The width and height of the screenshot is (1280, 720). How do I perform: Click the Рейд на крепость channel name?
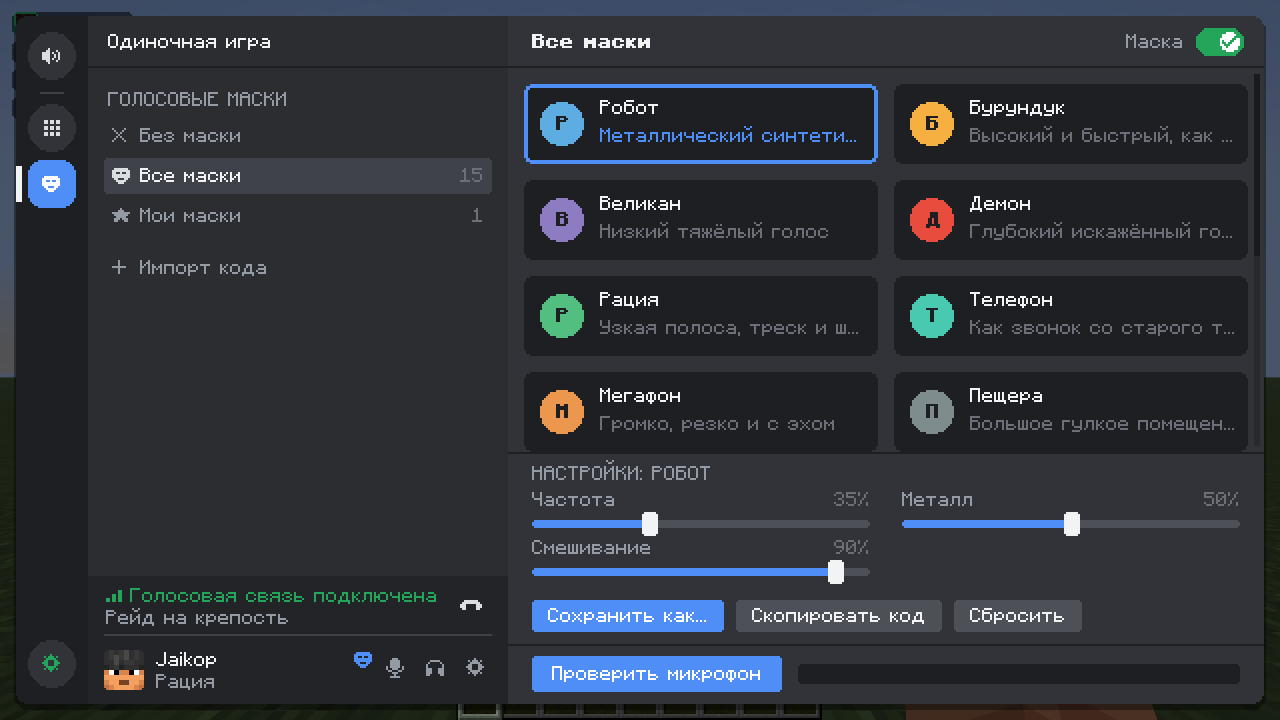(x=197, y=618)
